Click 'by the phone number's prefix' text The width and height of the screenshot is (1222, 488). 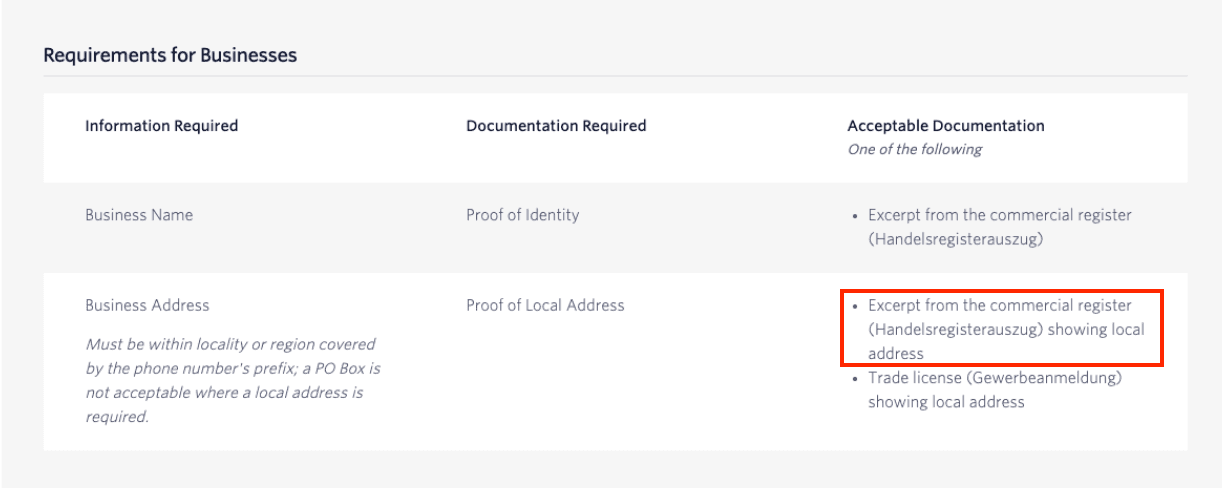[x=192, y=368]
